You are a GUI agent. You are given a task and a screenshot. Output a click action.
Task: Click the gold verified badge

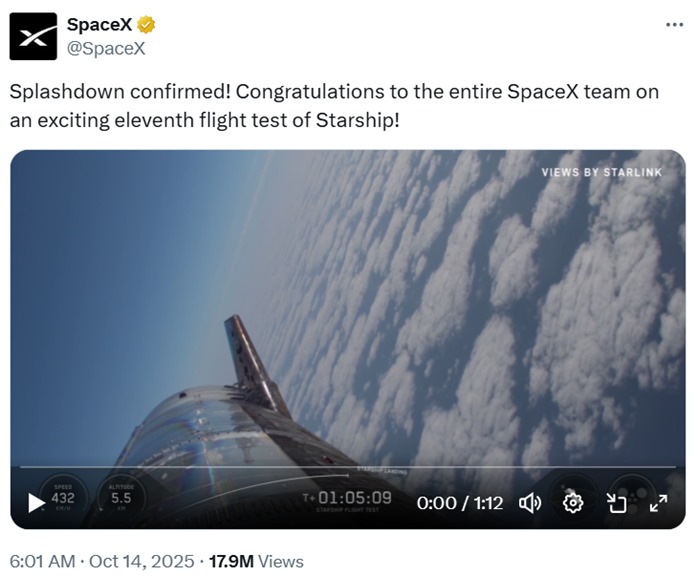(x=144, y=26)
